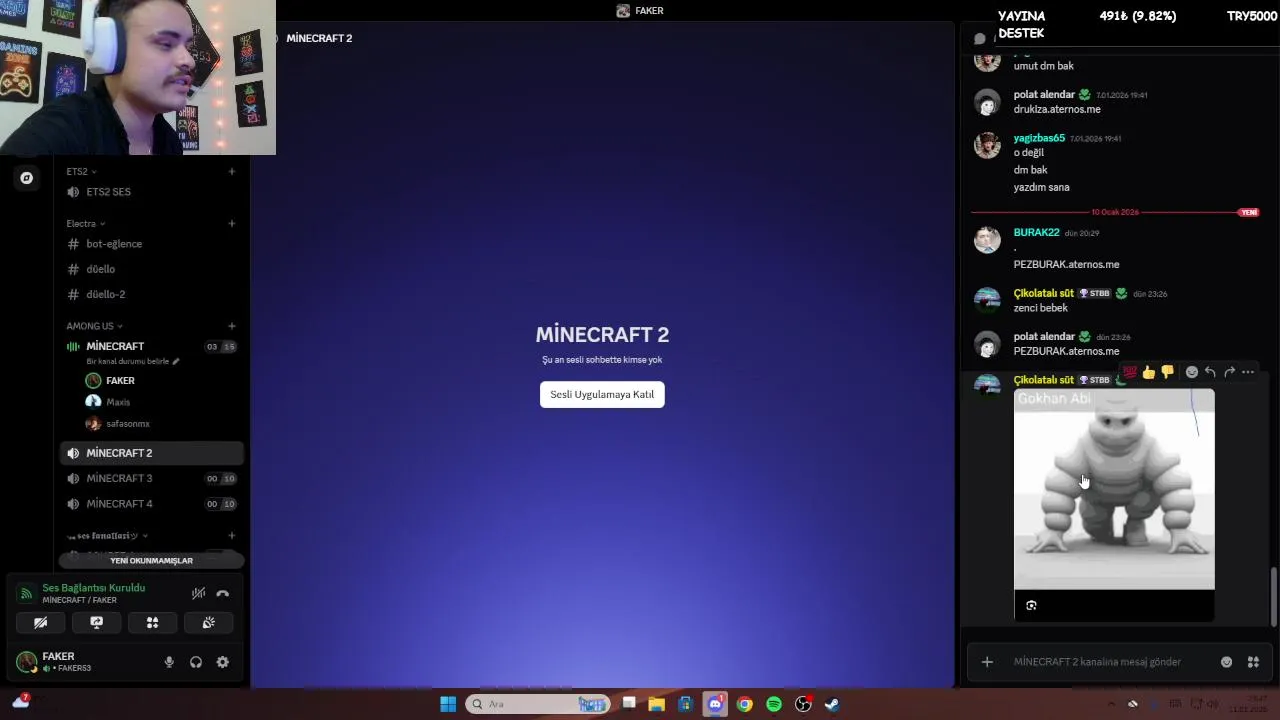
Task: Click the chat bubble icon at panel top
Action: [980, 38]
